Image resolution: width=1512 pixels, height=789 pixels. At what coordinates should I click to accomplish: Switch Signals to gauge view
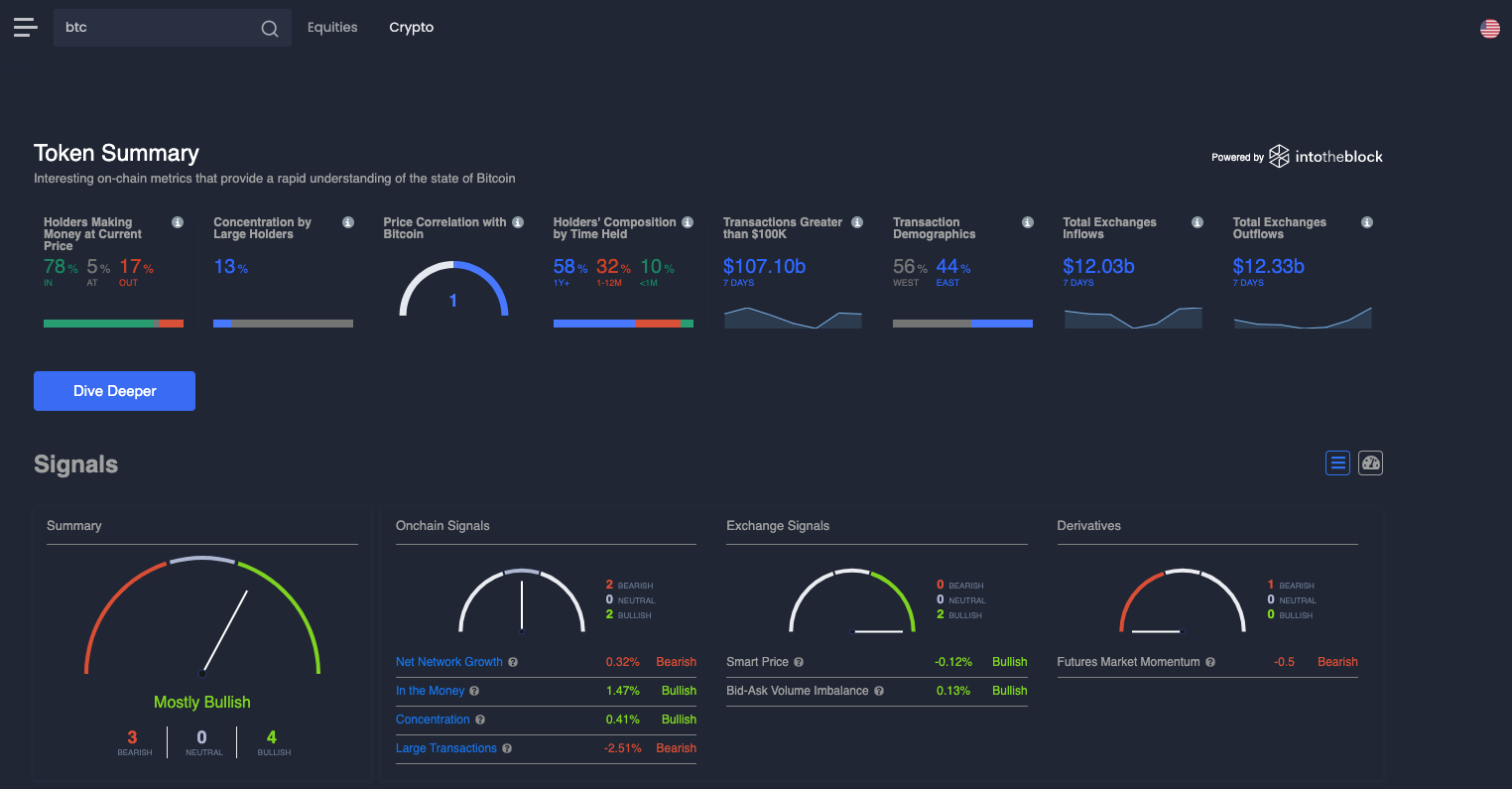(1370, 462)
